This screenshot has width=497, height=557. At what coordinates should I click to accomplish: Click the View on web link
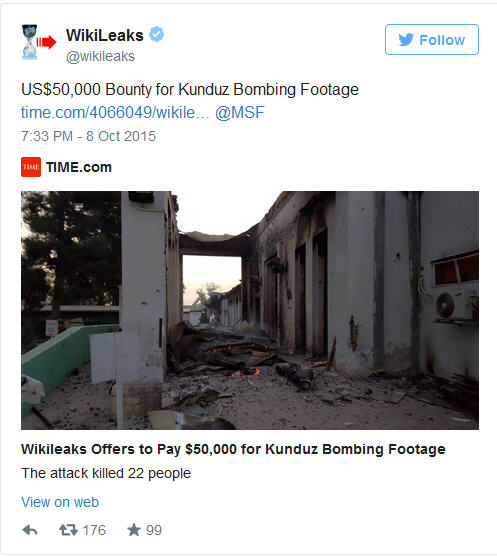coord(60,502)
